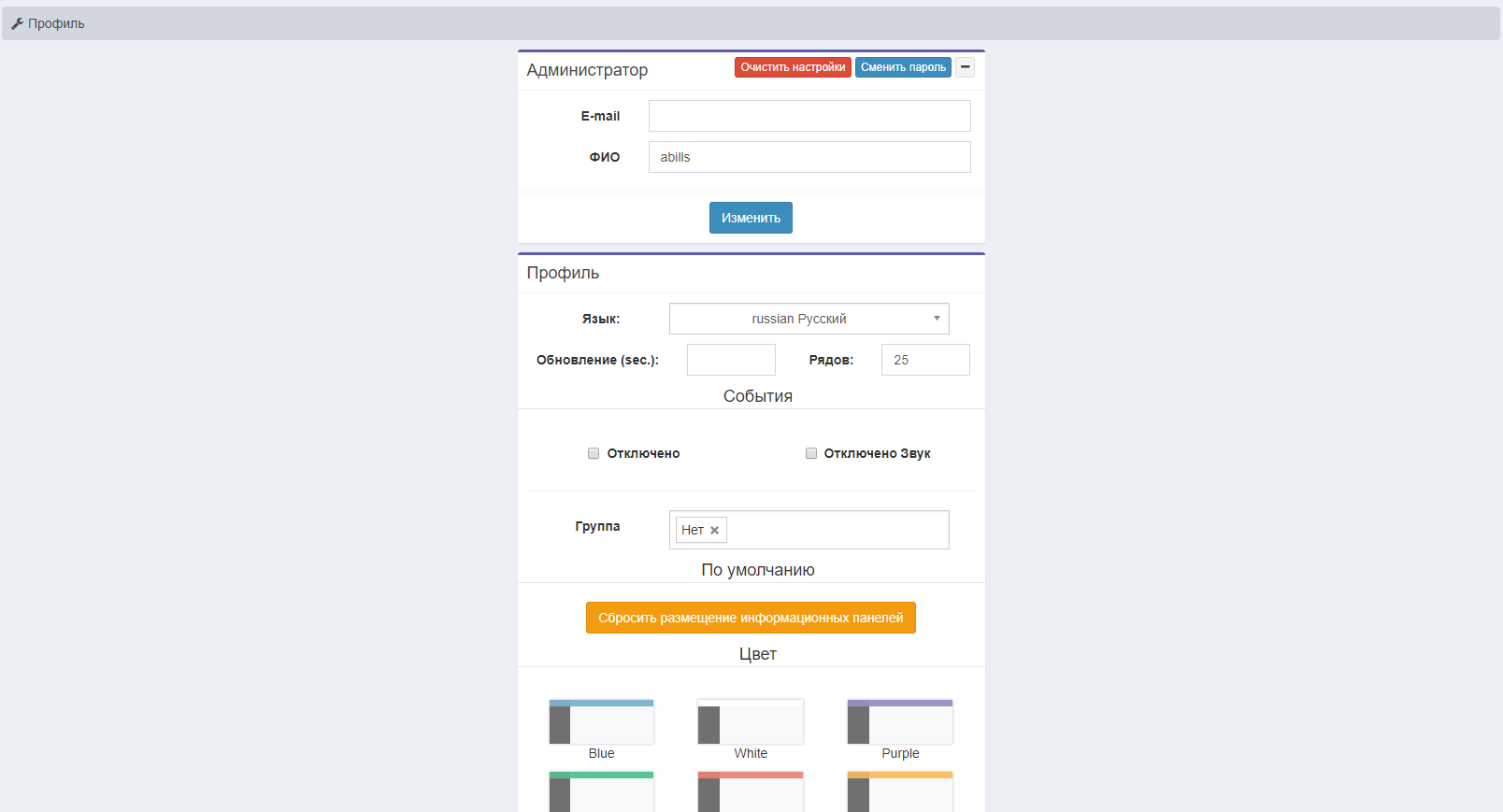This screenshot has width=1503, height=812.
Task: Click the Обновление (sec.) input field
Action: point(731,360)
